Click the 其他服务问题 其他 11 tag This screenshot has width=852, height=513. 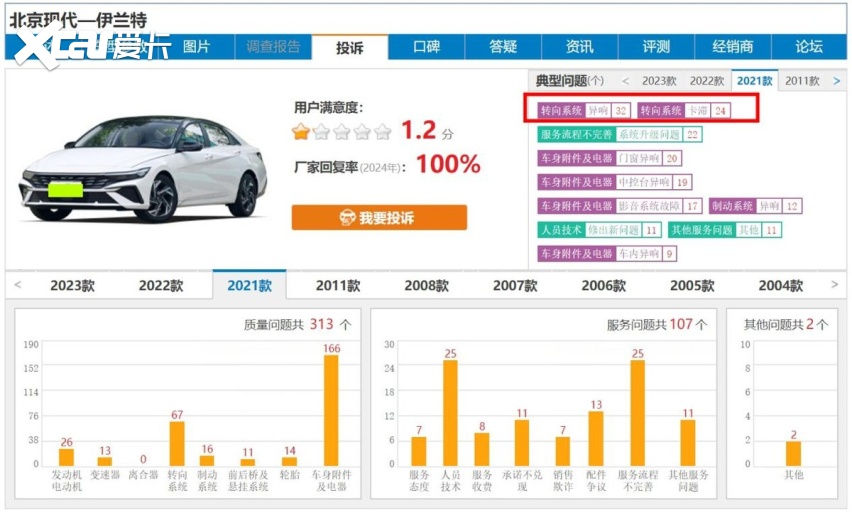click(725, 230)
